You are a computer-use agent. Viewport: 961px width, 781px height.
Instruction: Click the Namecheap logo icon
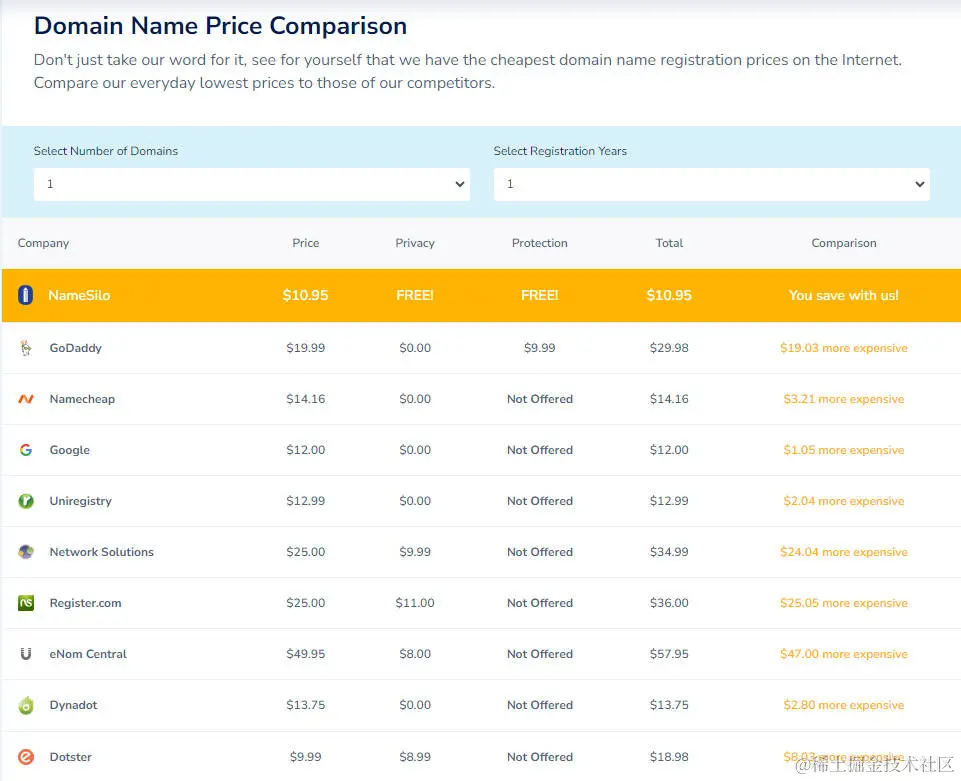point(26,399)
